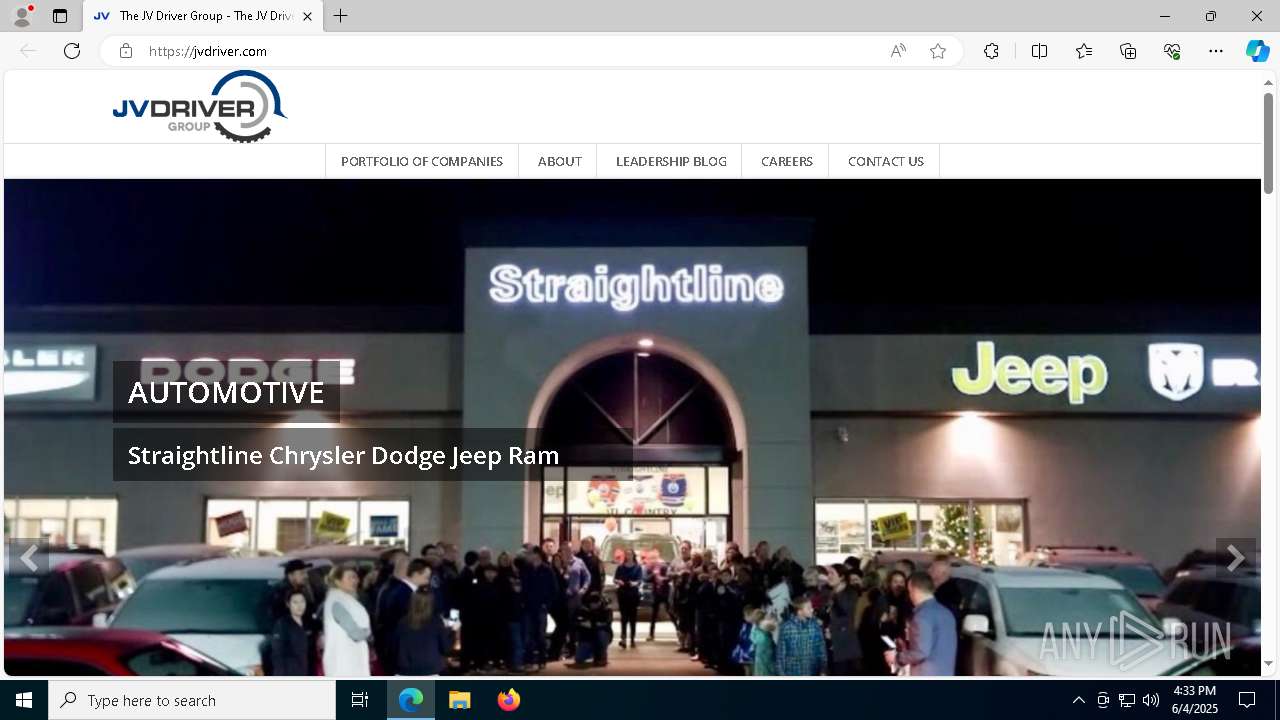Open network status tray icon

coord(1127,700)
